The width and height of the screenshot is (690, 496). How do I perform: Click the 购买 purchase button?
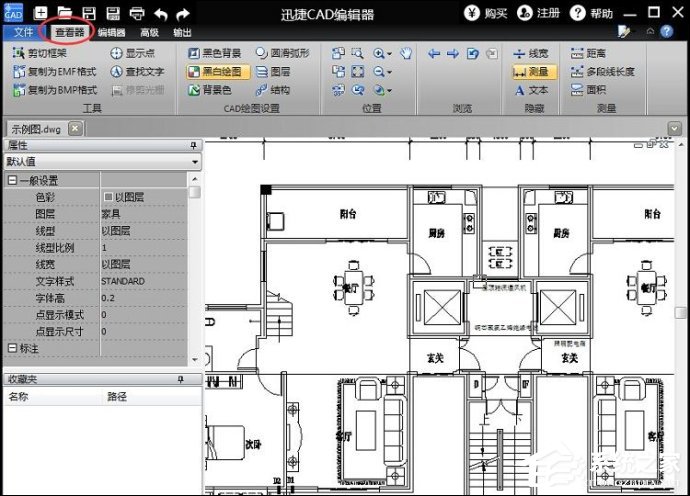[486, 13]
